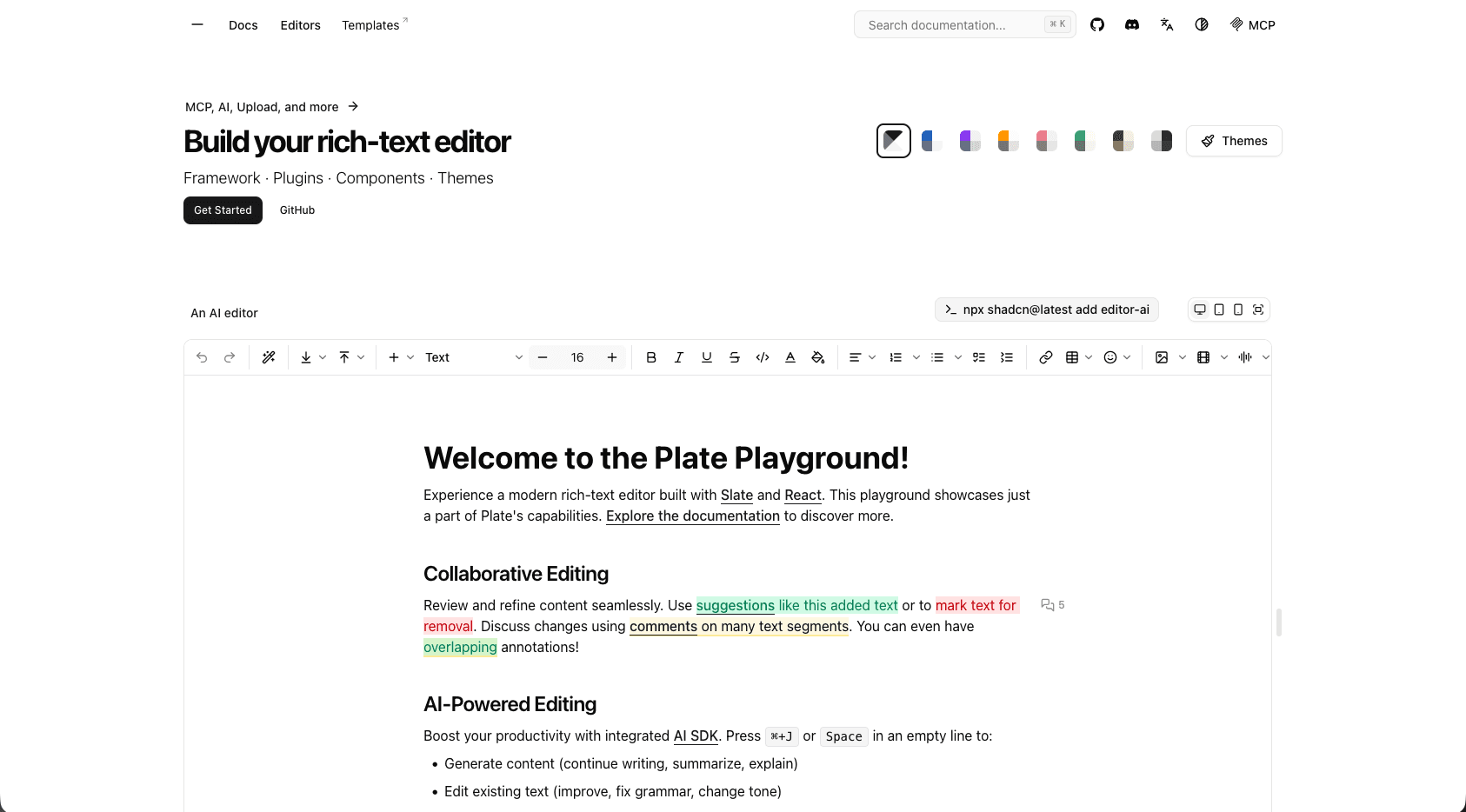Decrease font size with minus
The image size is (1466, 812).
pyautogui.click(x=543, y=357)
